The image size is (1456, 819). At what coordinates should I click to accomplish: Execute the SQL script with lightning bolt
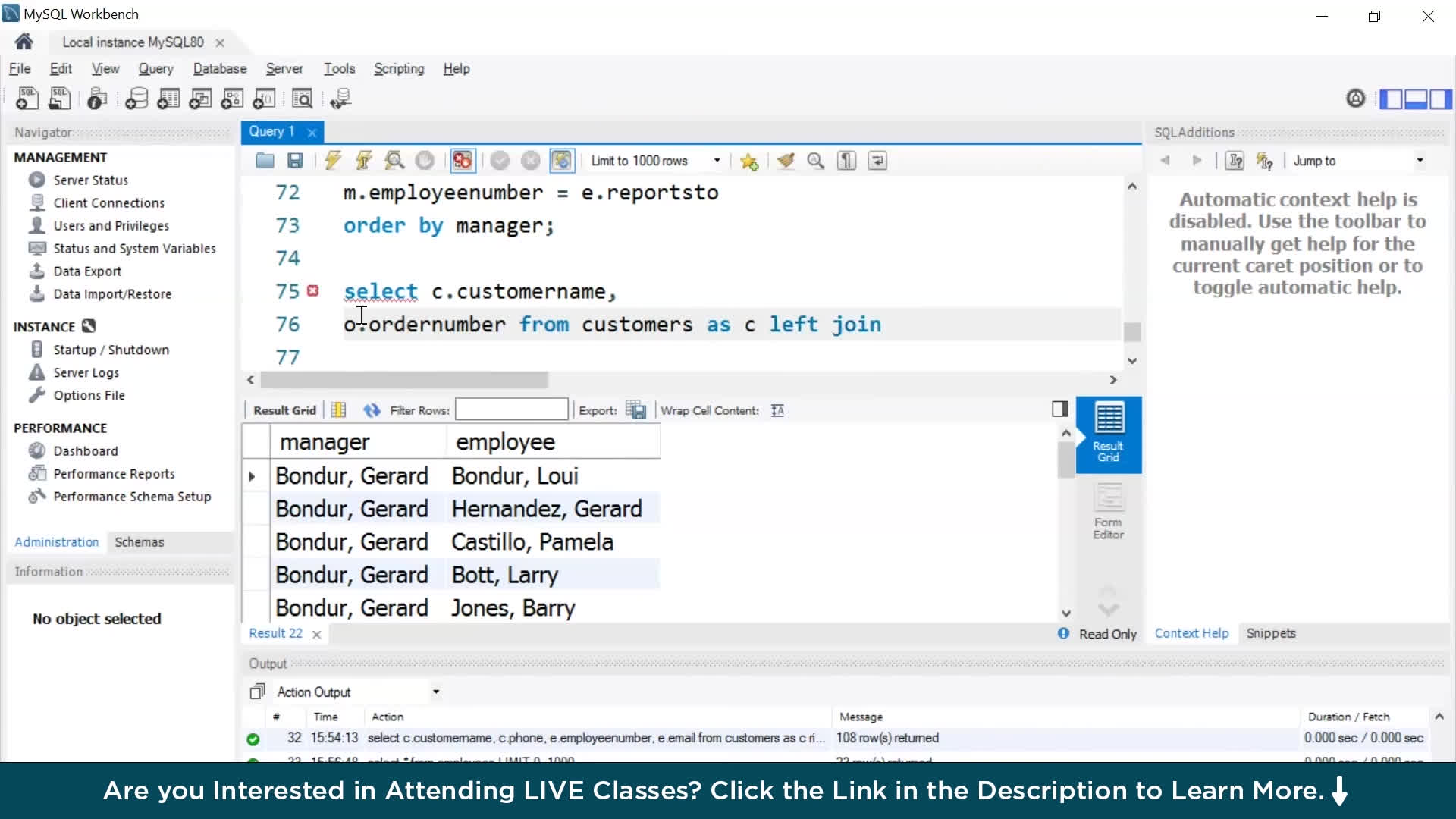click(x=332, y=161)
